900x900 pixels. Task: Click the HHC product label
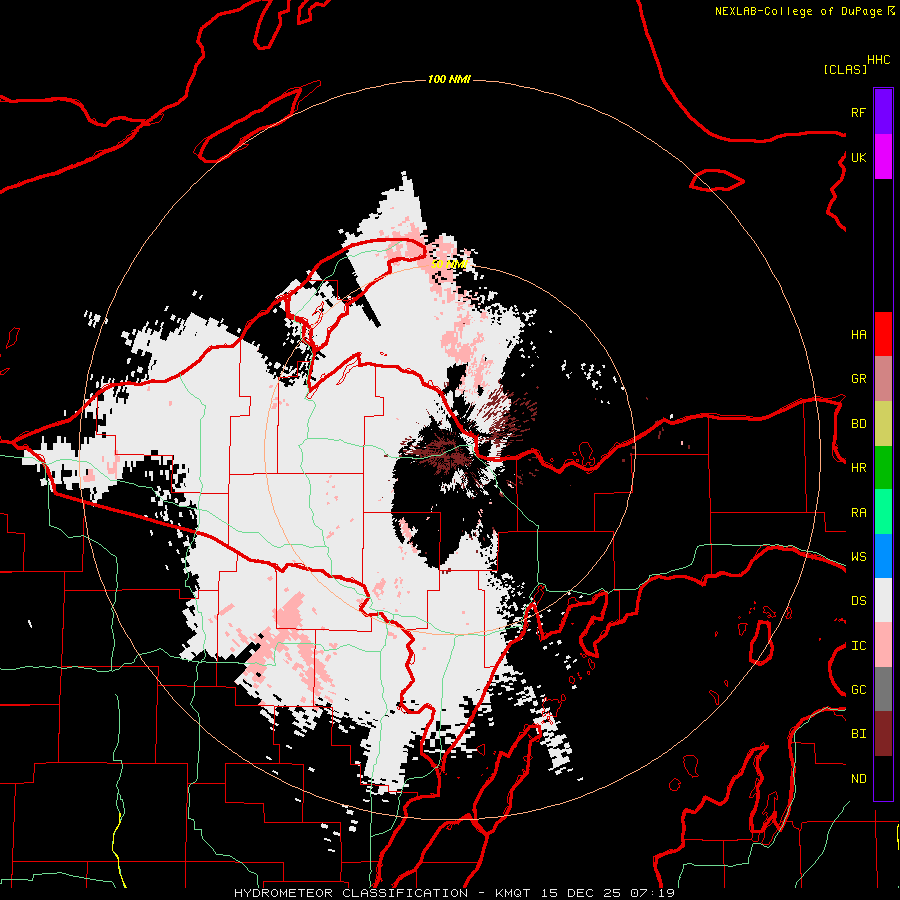tap(879, 60)
